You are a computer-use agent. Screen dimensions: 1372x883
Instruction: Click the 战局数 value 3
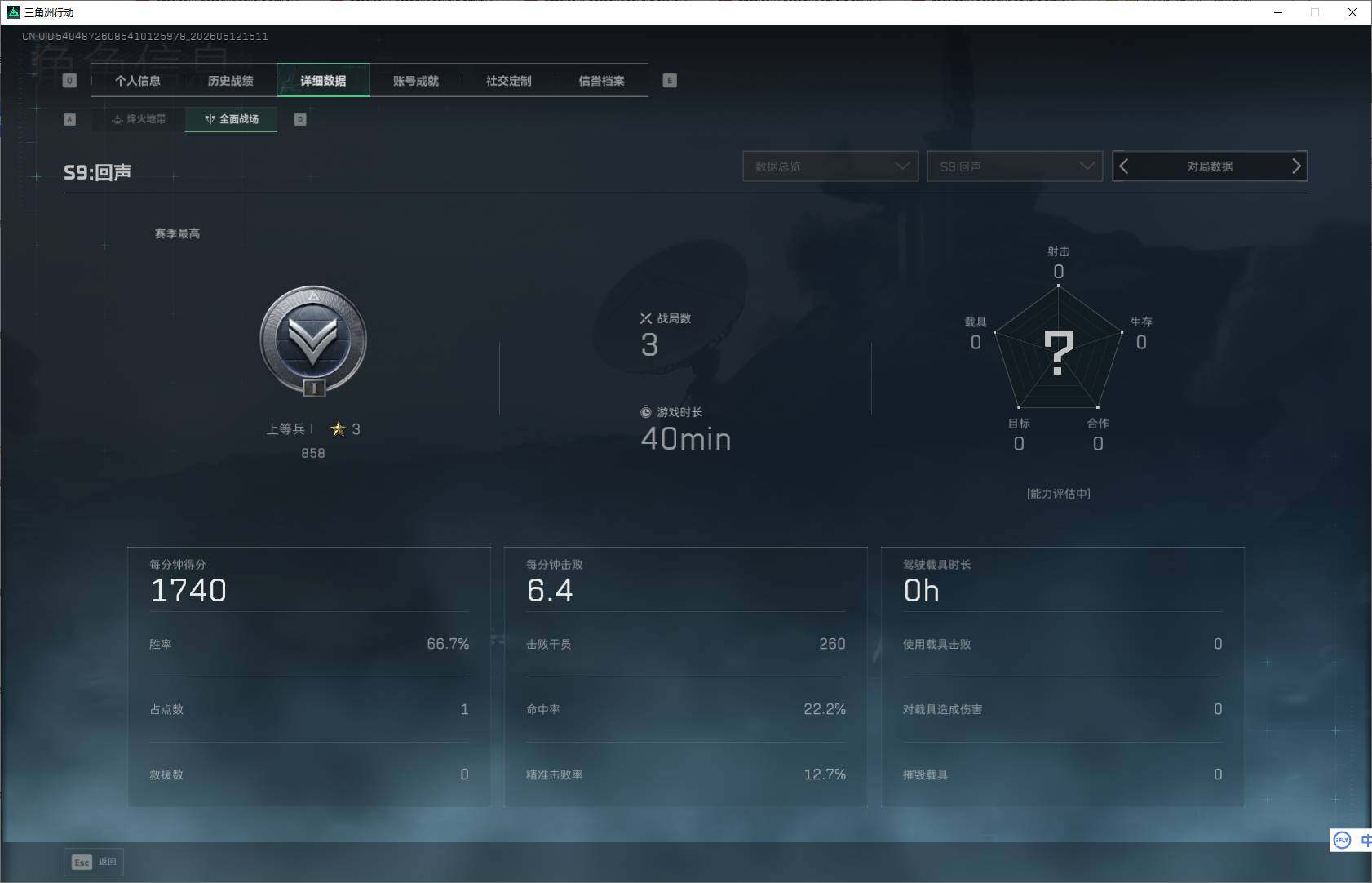pyautogui.click(x=649, y=345)
